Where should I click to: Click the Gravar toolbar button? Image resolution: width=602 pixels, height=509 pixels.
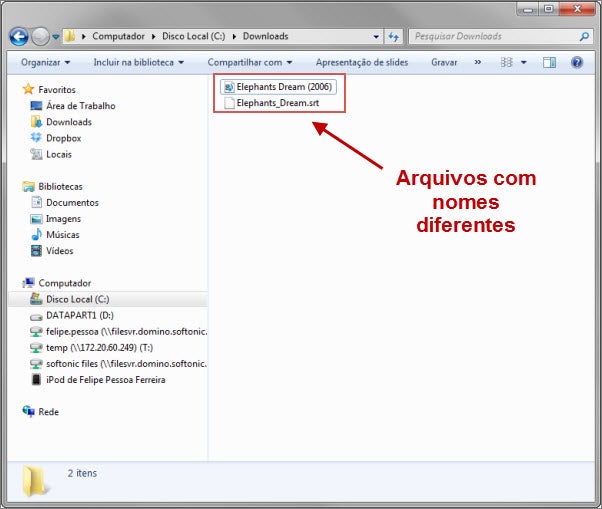tap(444, 62)
